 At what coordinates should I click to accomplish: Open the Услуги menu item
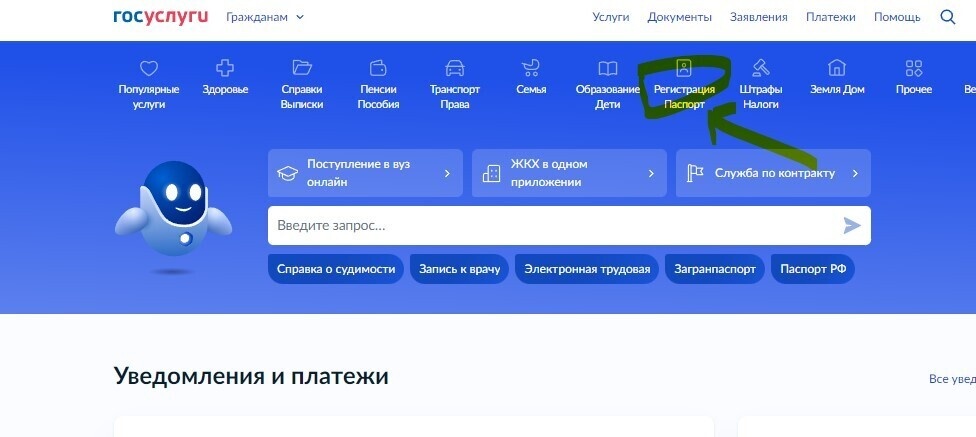(611, 17)
